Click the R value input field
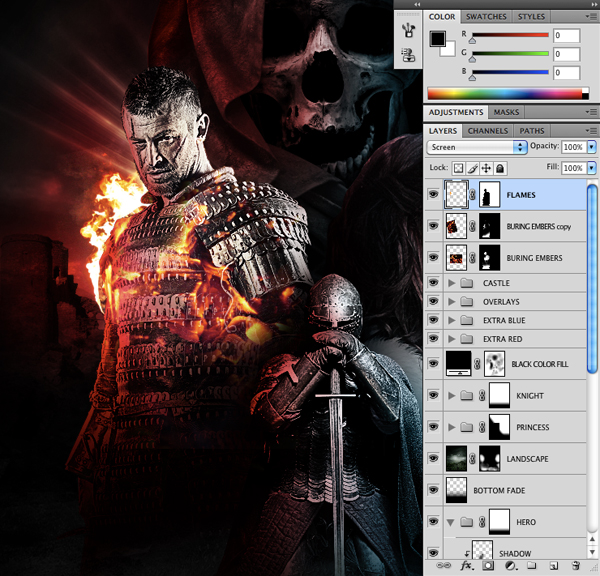This screenshot has height=576, width=600. click(566, 36)
